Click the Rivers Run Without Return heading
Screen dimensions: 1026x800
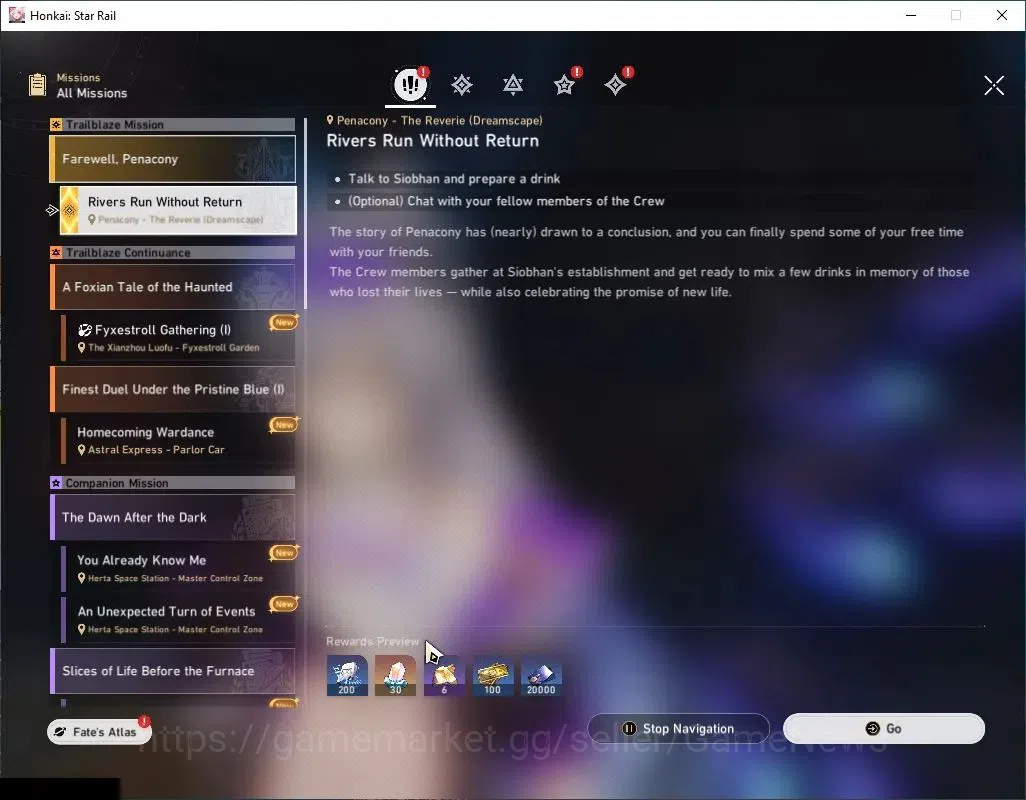[433, 141]
